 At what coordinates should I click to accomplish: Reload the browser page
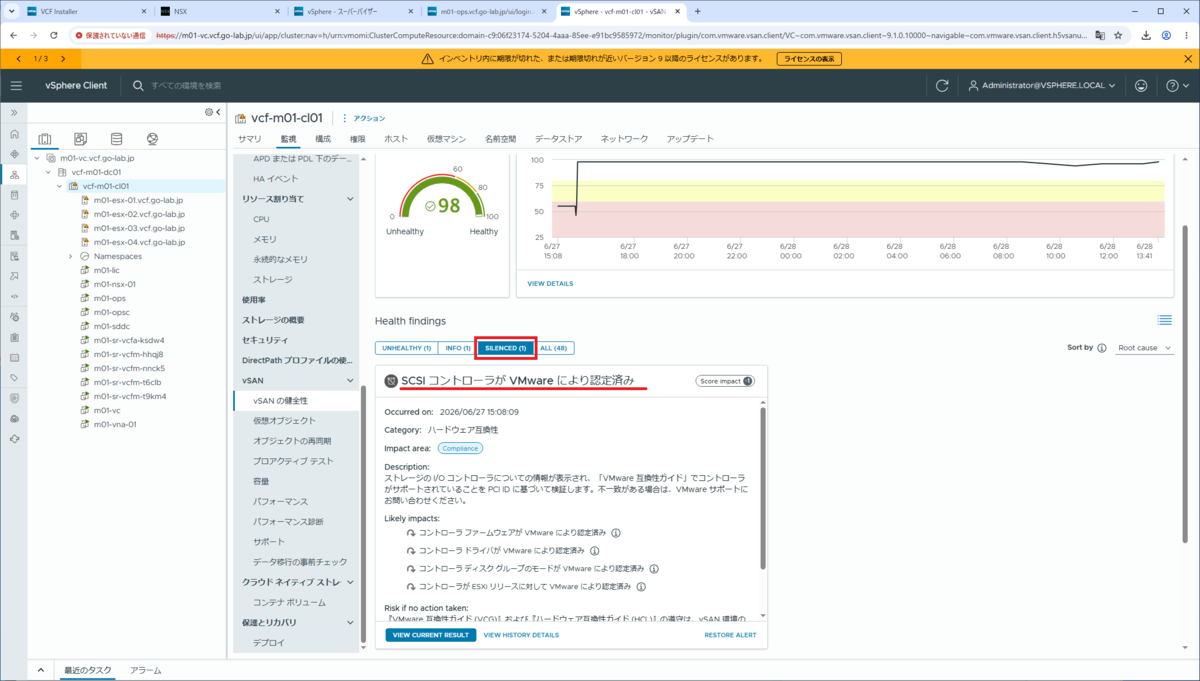point(55,35)
